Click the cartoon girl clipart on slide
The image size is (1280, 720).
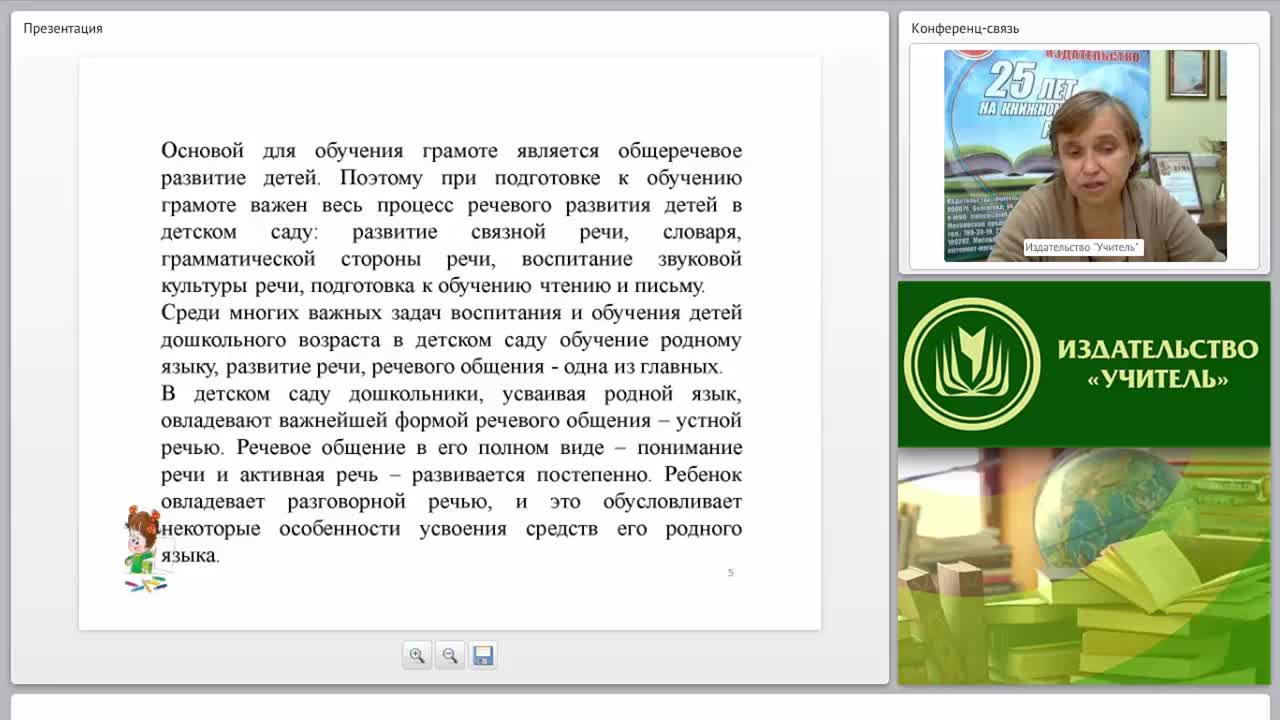(144, 548)
